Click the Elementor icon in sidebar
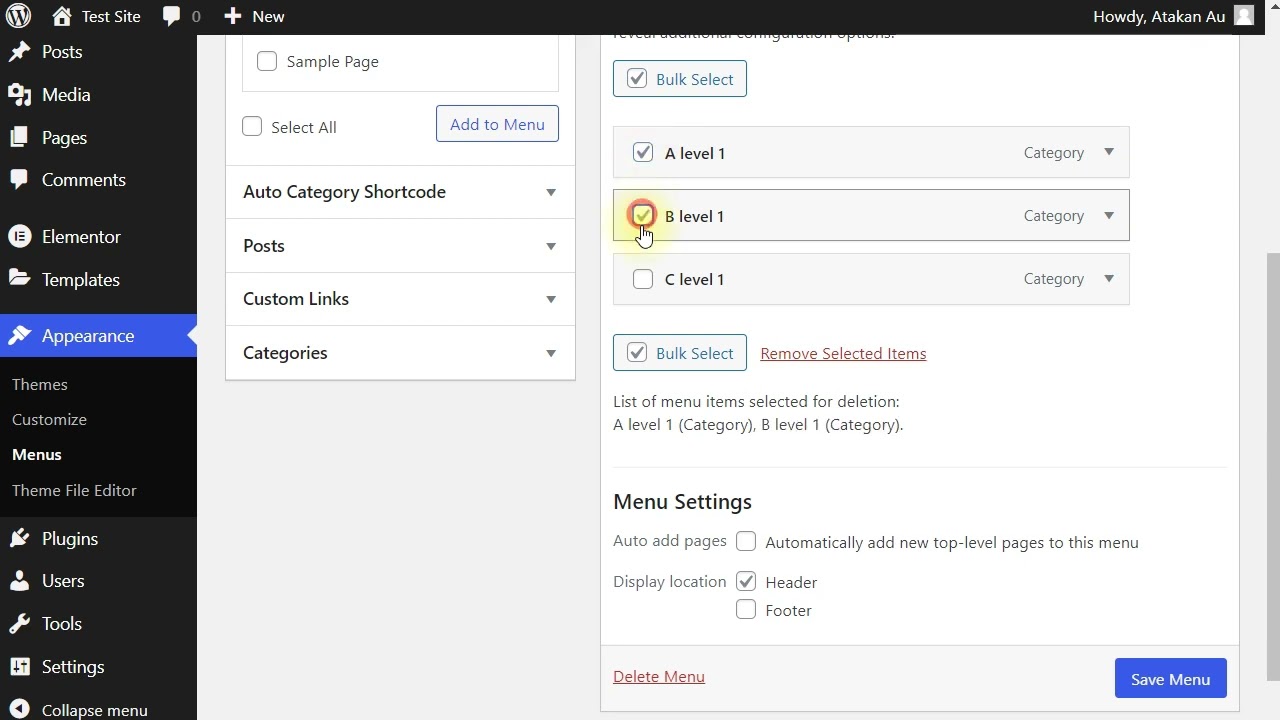 point(19,237)
